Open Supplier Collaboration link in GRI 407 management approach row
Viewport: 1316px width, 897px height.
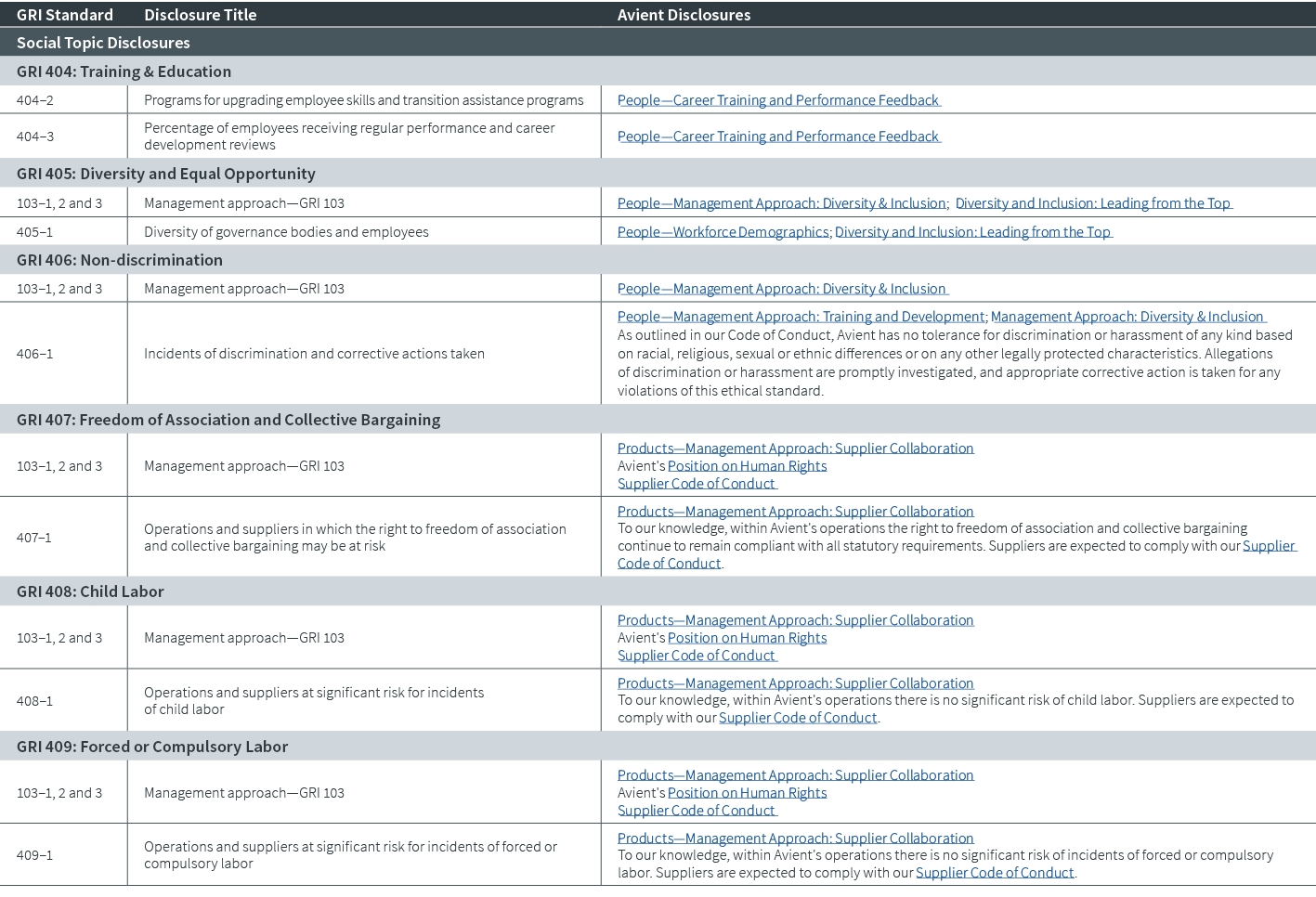pos(795,448)
